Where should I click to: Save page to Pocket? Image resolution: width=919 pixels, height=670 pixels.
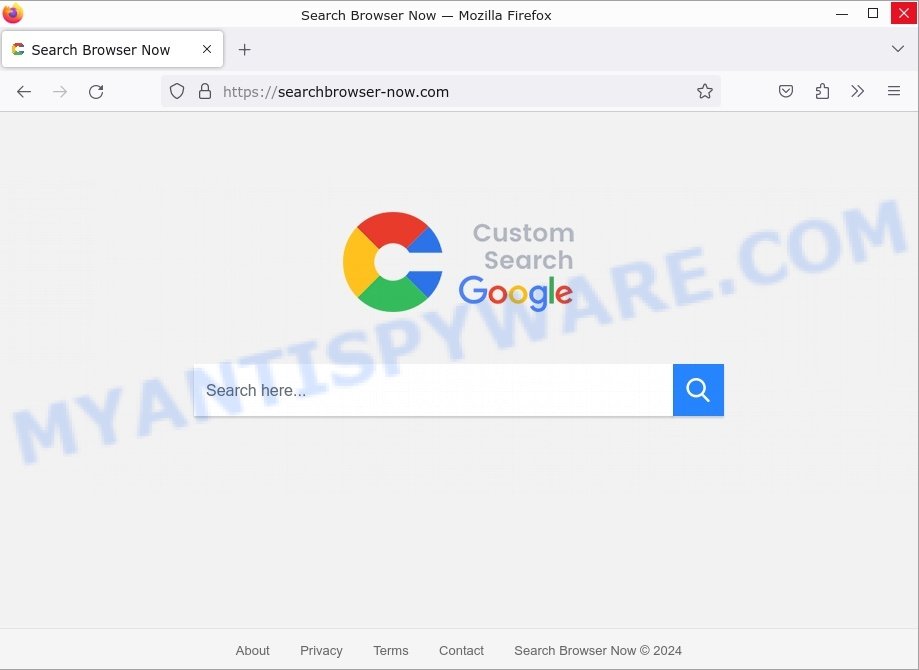point(786,91)
